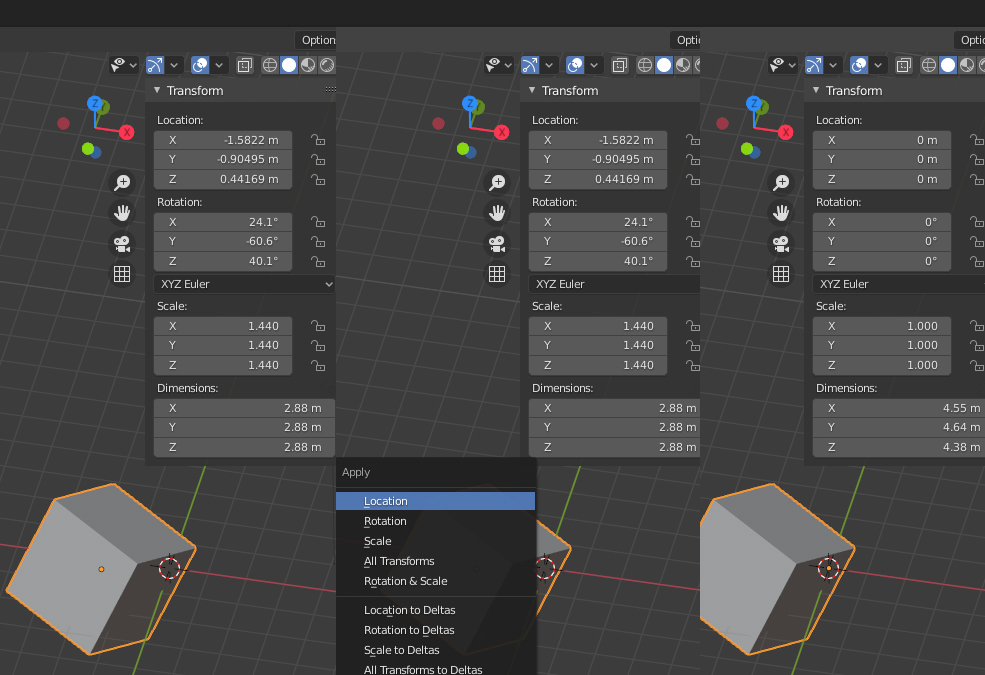Select solid shading icon in left viewport header
Screen dimensions: 985x675
pyautogui.click(x=289, y=65)
